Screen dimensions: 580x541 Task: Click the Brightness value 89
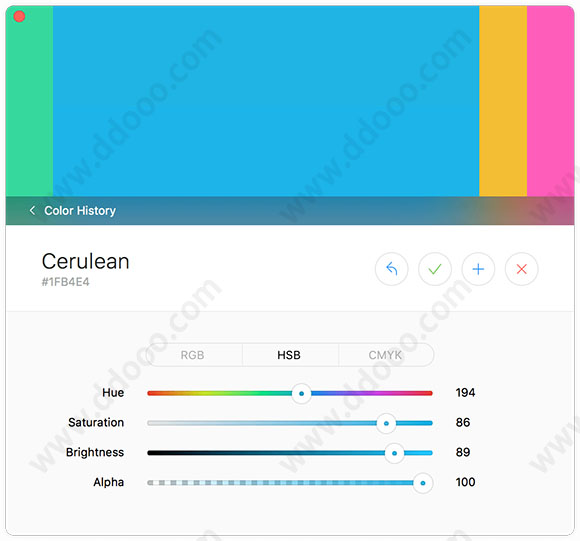click(x=463, y=452)
